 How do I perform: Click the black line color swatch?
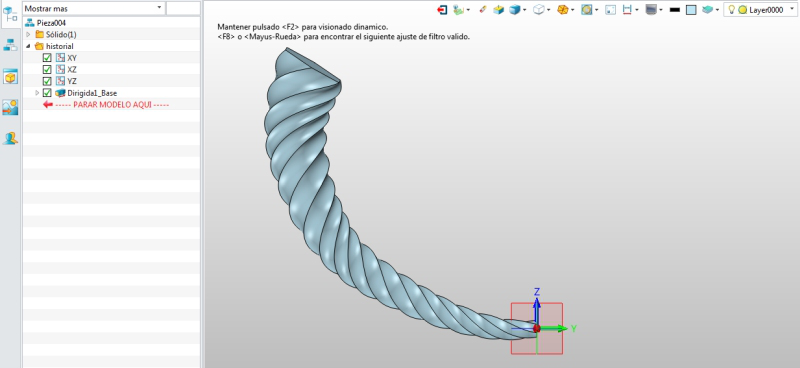(674, 10)
